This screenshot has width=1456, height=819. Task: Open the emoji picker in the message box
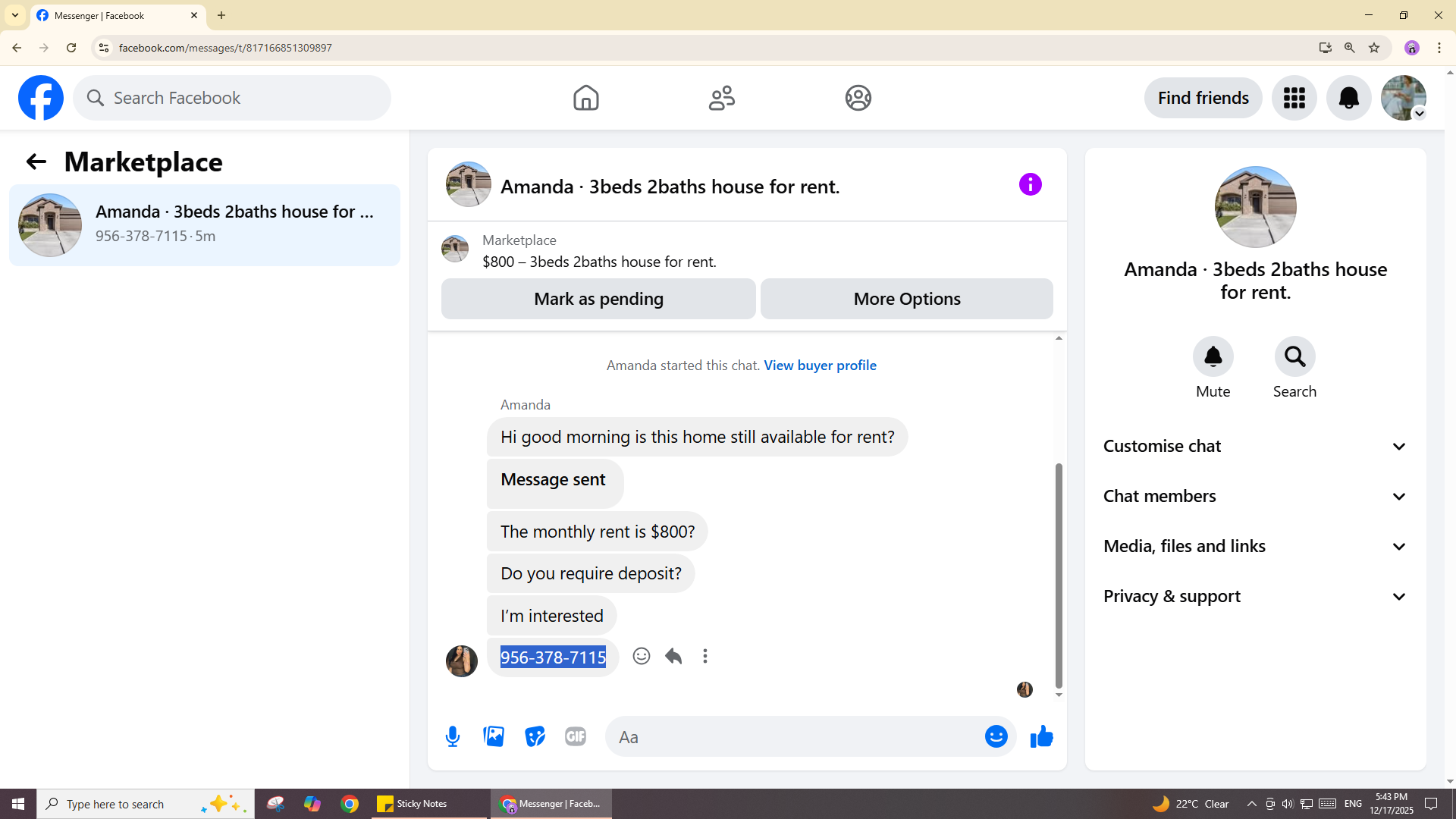point(996,736)
